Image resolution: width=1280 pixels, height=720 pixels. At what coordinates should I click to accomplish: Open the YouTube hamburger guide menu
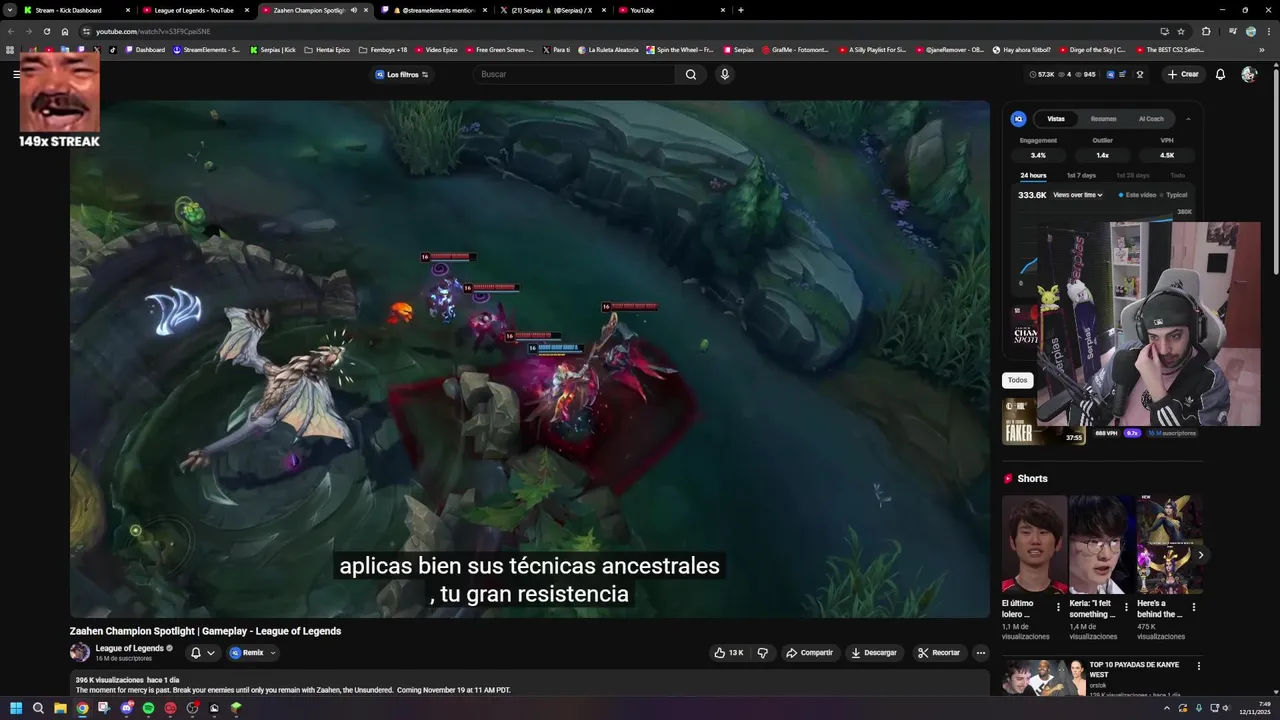[x=16, y=74]
